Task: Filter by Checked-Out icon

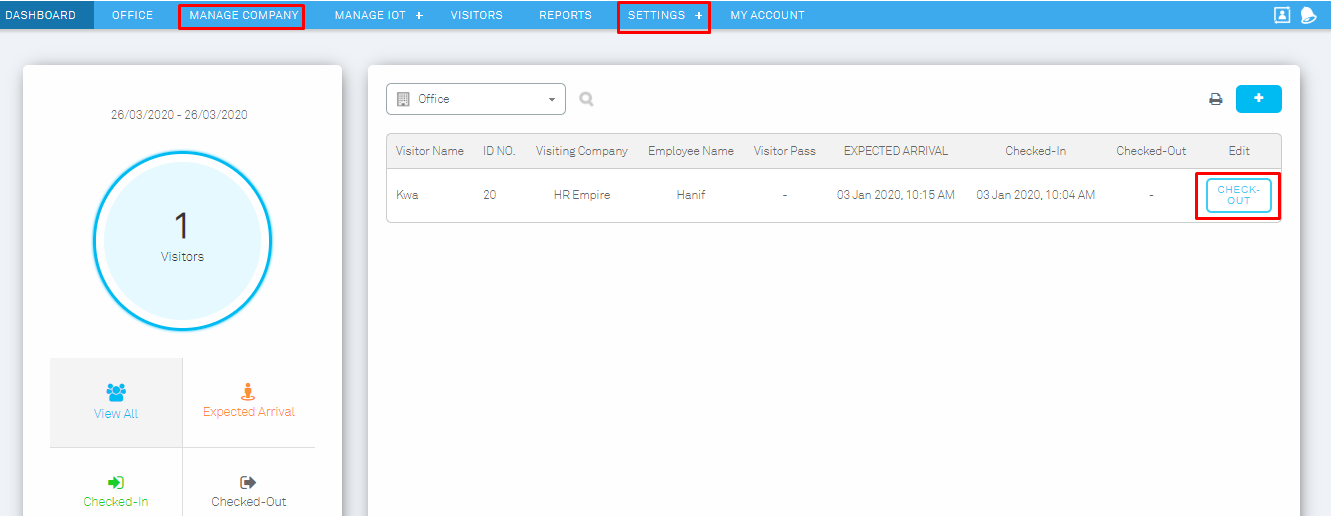Action: [249, 482]
